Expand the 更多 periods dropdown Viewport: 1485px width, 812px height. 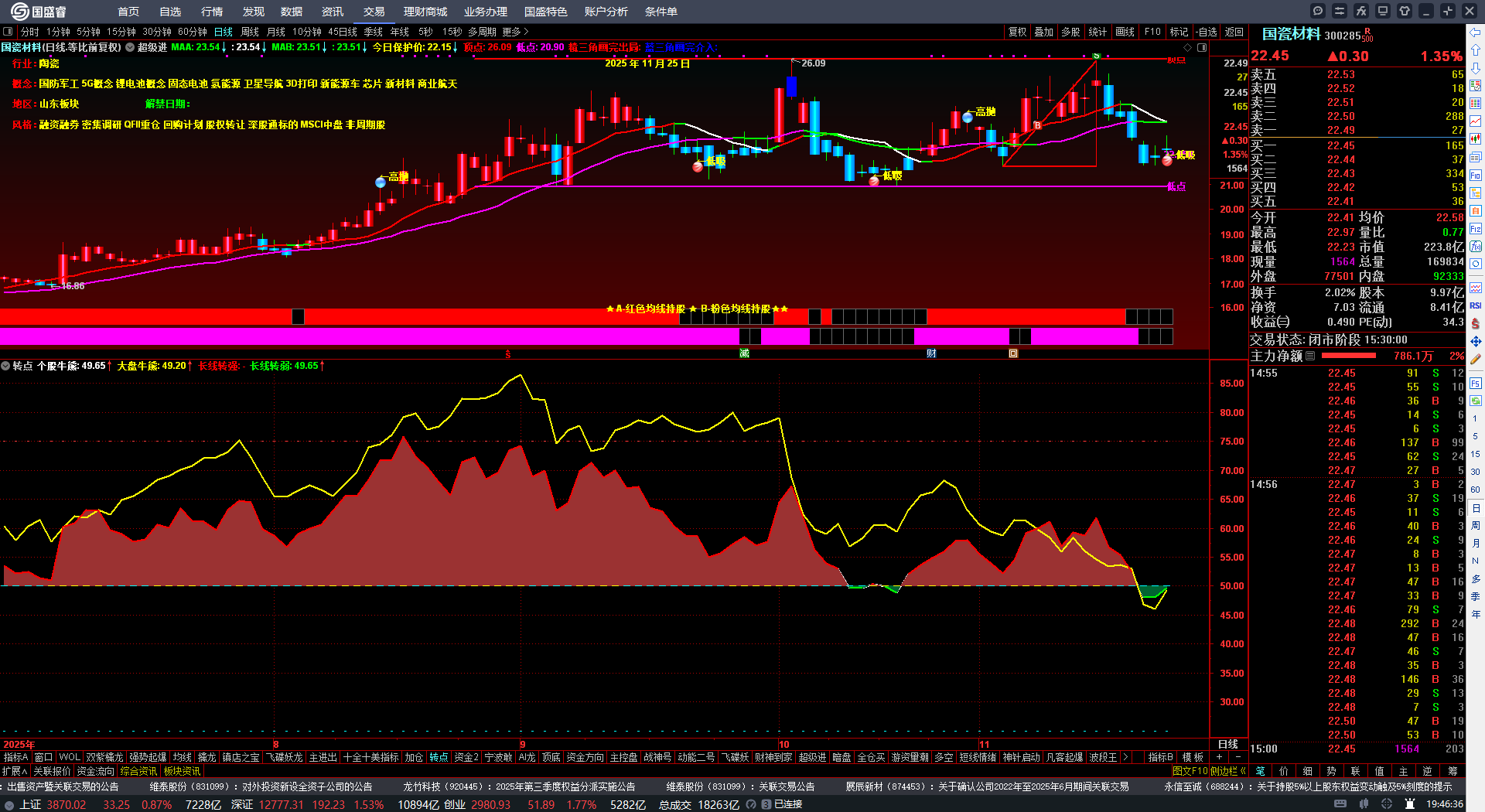[515, 32]
